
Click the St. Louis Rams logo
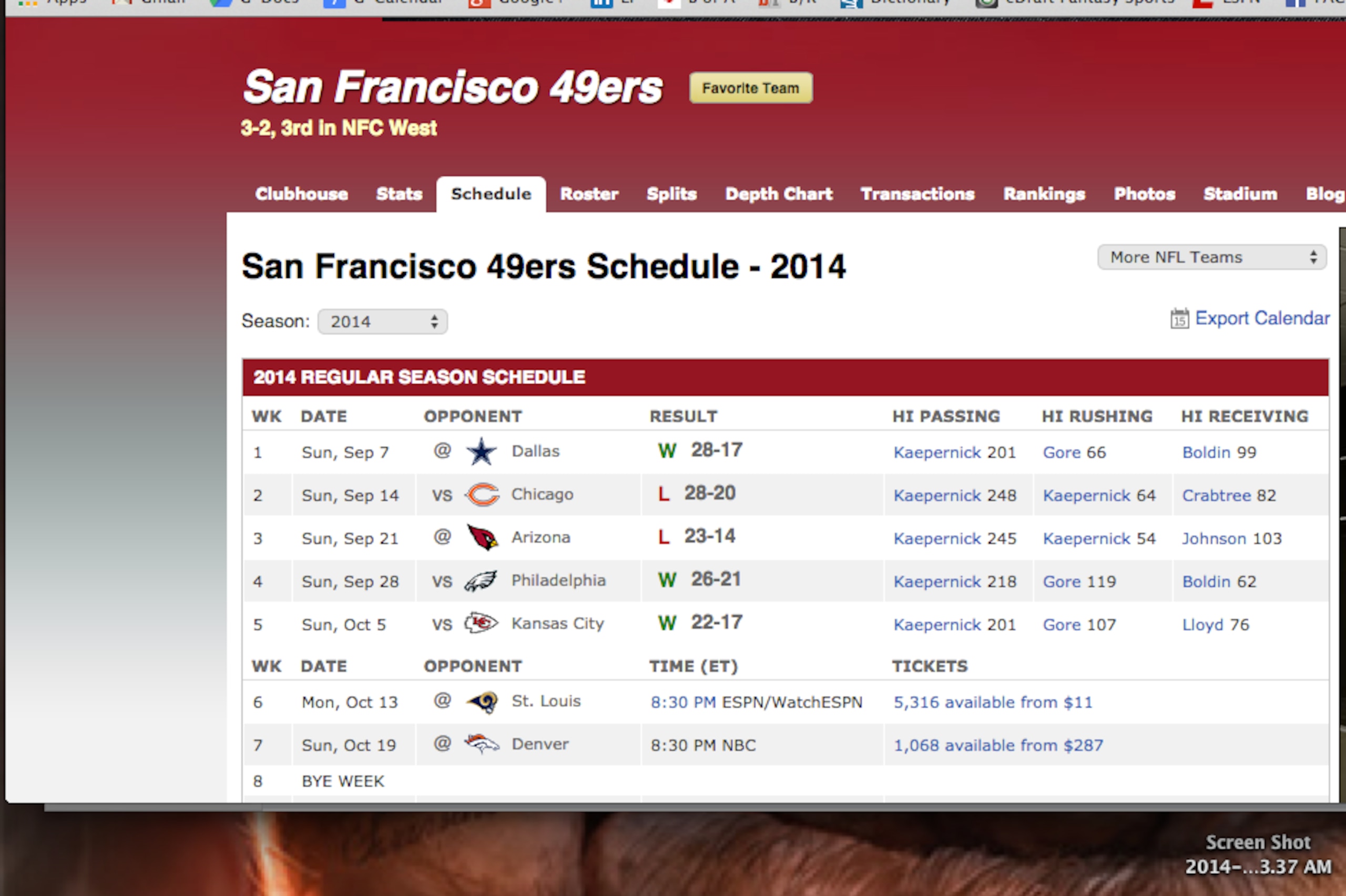point(482,702)
